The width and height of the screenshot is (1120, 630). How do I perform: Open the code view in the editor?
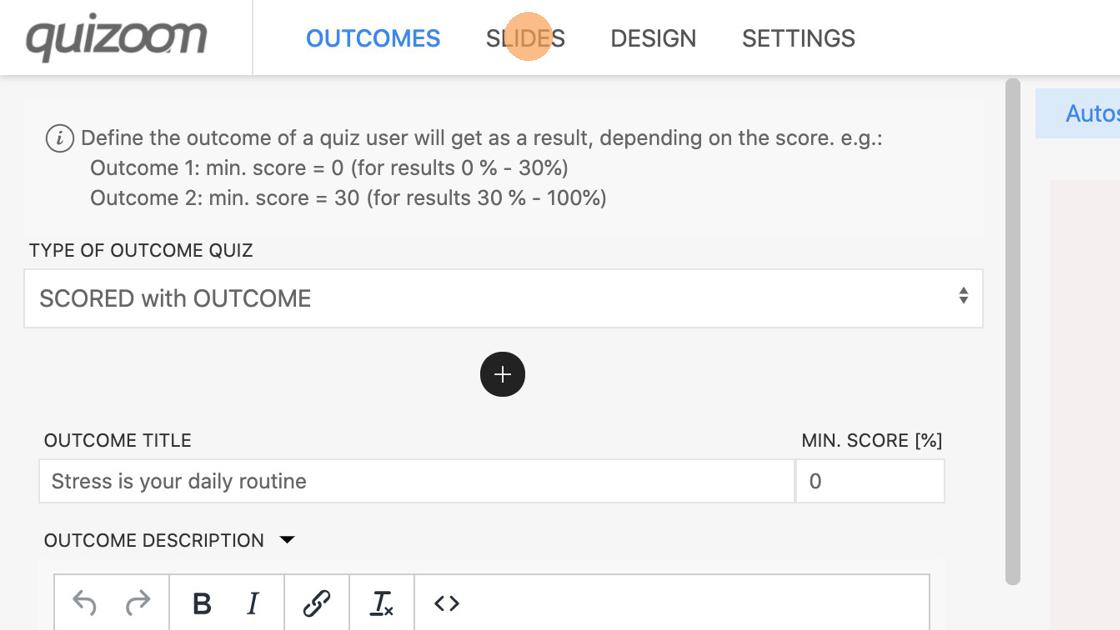446,603
